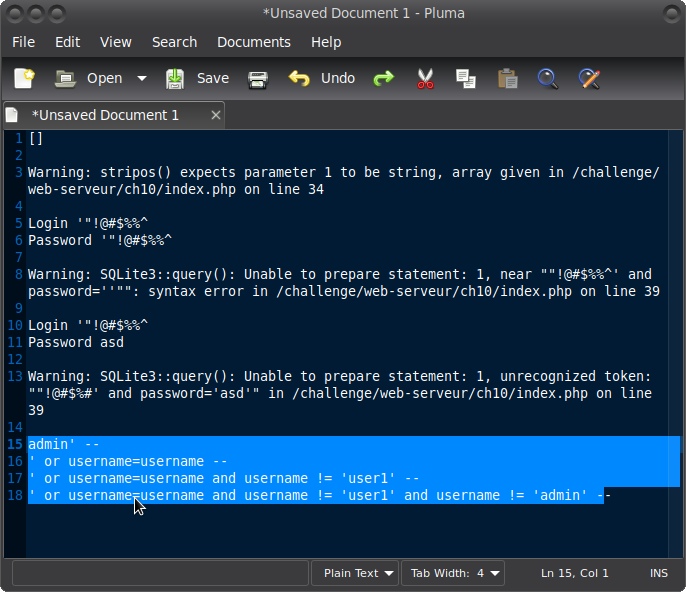Click line 1 containing "[]"
This screenshot has width=686, height=592.
coord(35,139)
